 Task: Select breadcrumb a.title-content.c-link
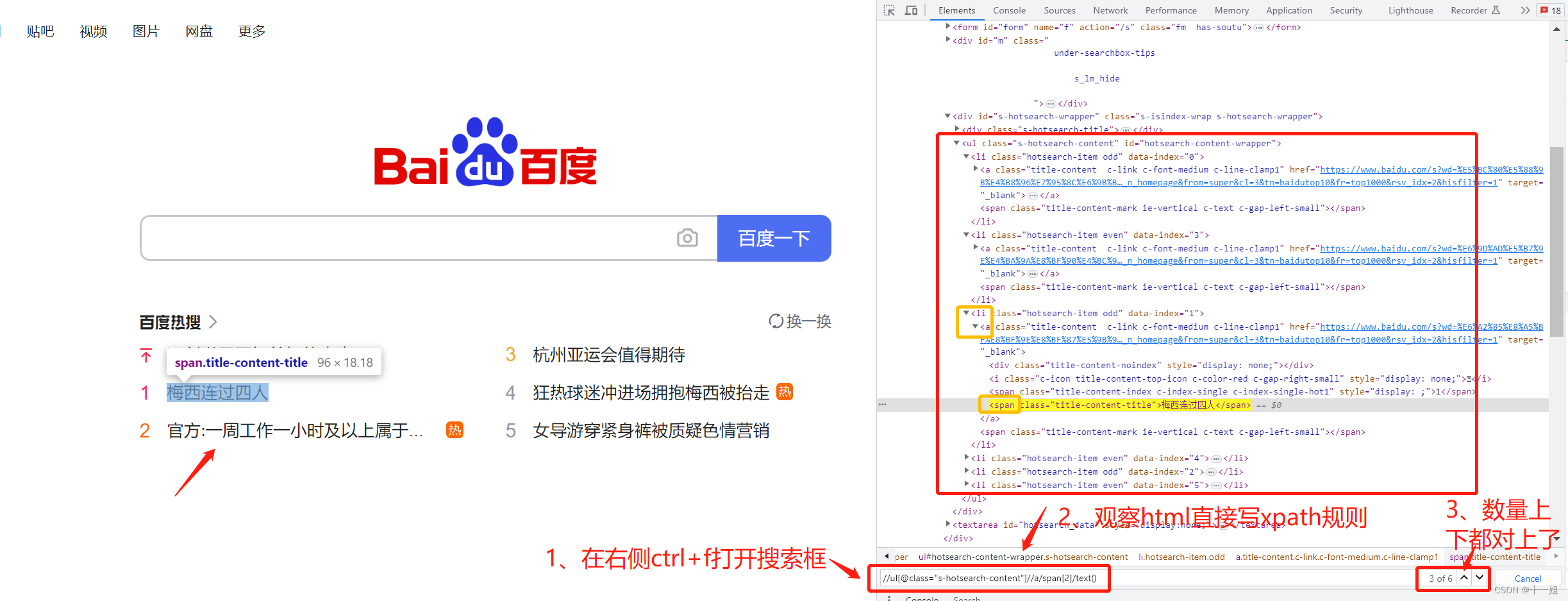pyautogui.click(x=1337, y=557)
